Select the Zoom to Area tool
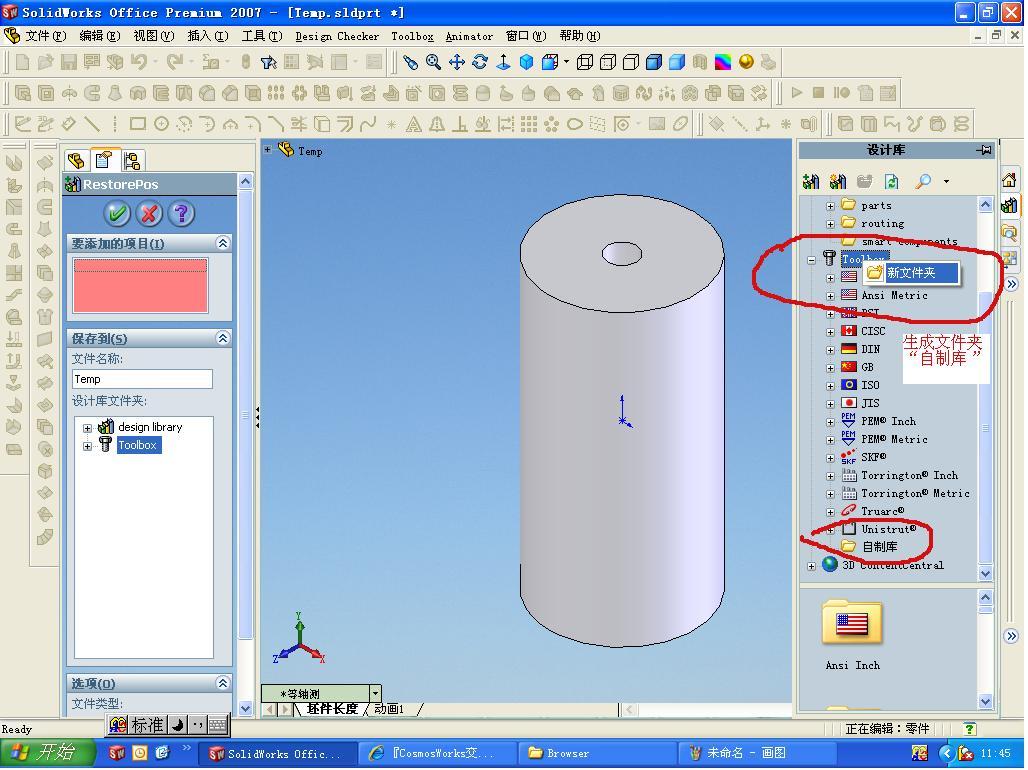Image resolution: width=1028 pixels, height=770 pixels. click(433, 62)
